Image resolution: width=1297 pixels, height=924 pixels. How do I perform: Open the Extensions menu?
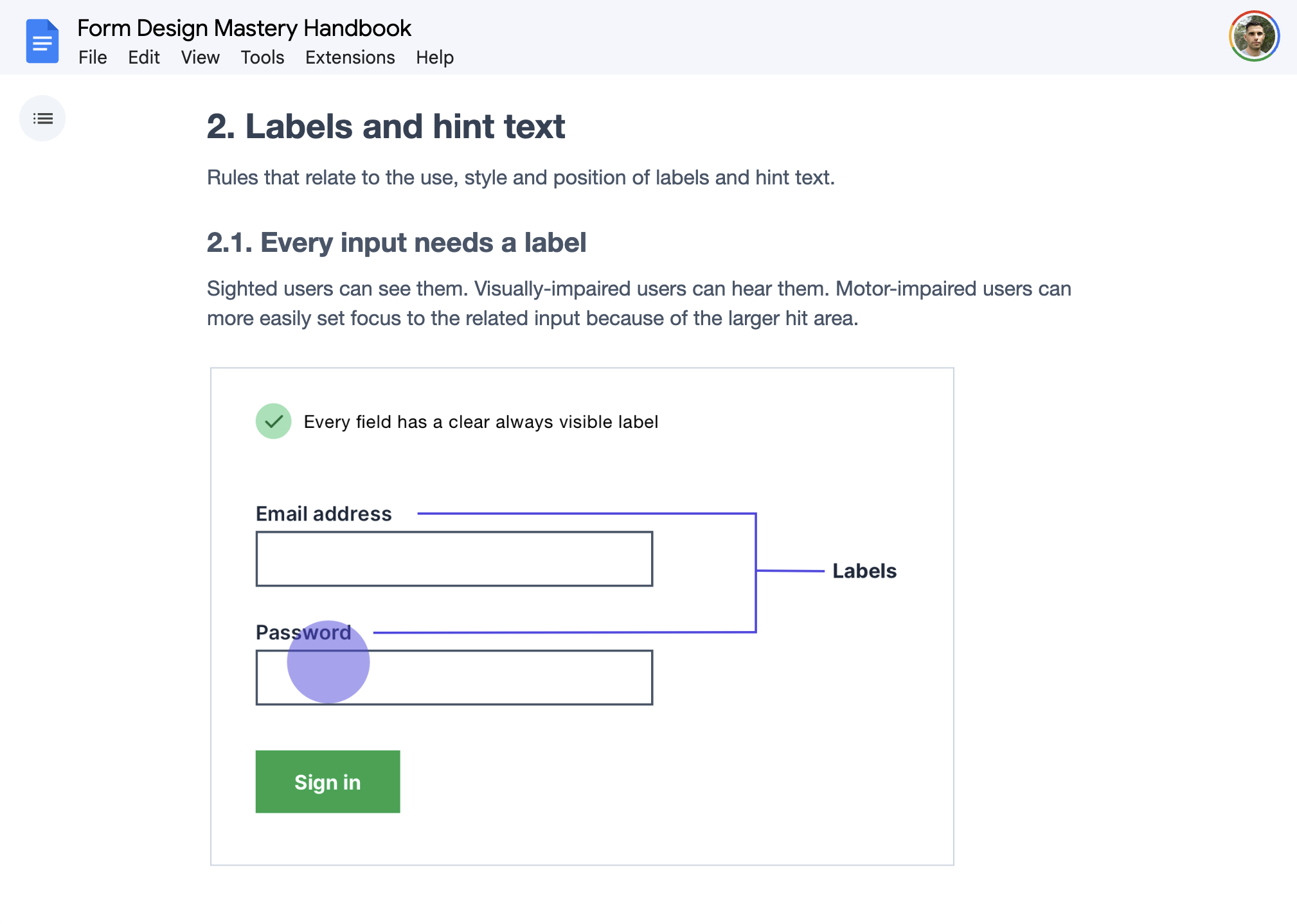click(x=350, y=57)
